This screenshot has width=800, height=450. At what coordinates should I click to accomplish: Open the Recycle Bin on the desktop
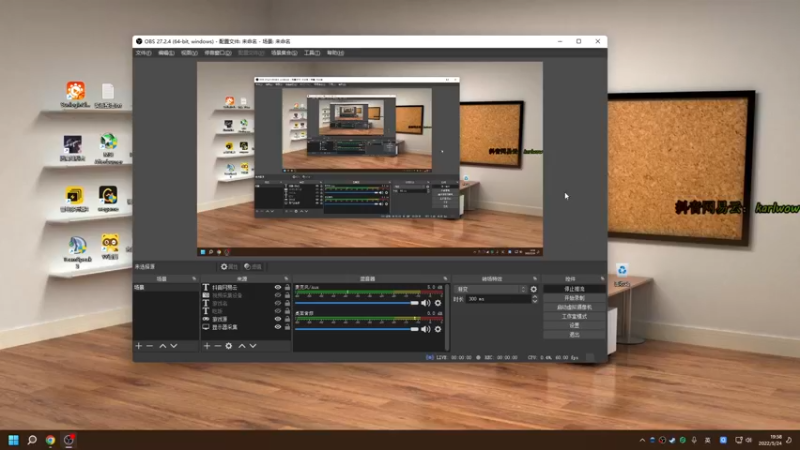click(x=622, y=274)
